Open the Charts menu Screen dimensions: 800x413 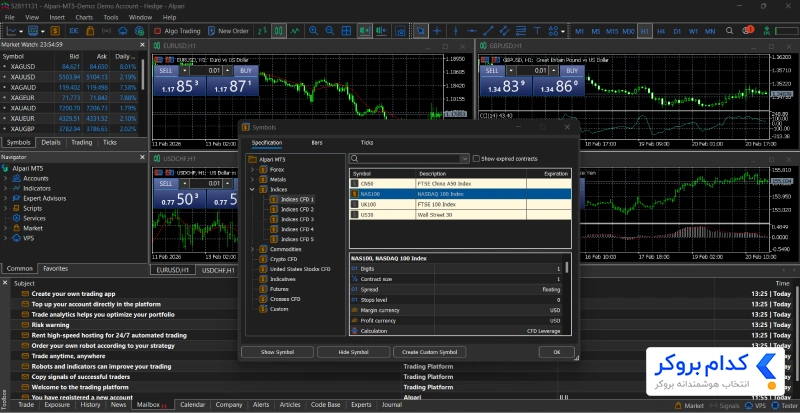click(84, 17)
